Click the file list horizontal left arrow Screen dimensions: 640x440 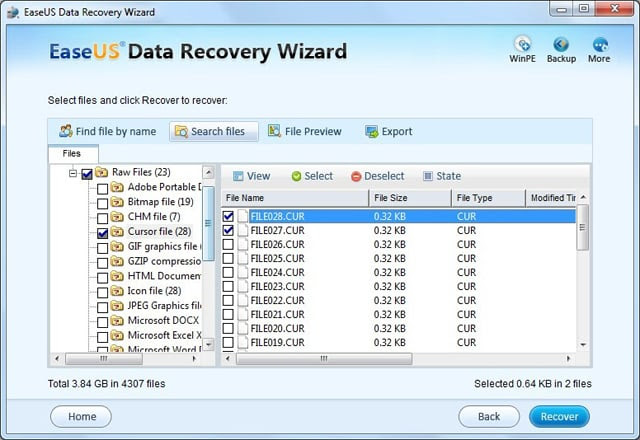point(228,359)
